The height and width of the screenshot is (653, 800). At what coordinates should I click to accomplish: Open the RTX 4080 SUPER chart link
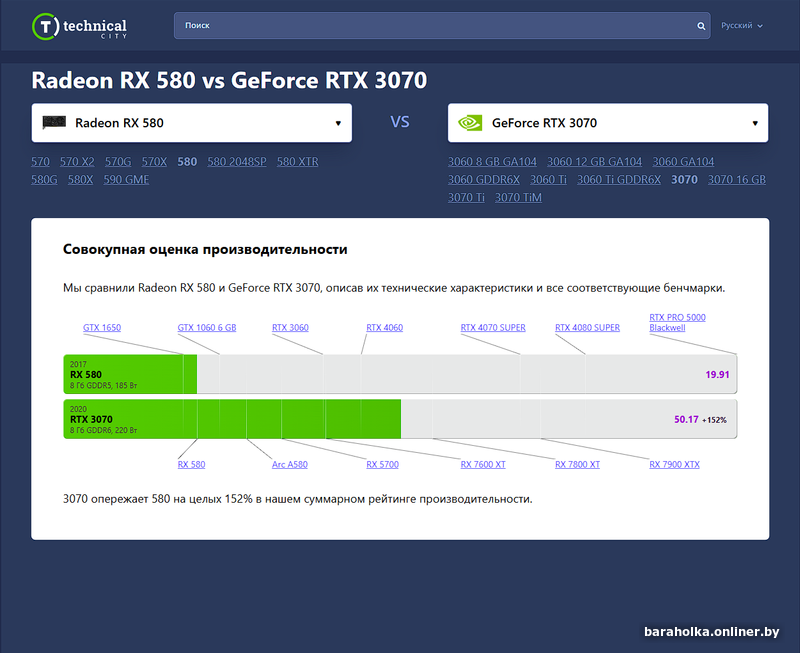(587, 328)
